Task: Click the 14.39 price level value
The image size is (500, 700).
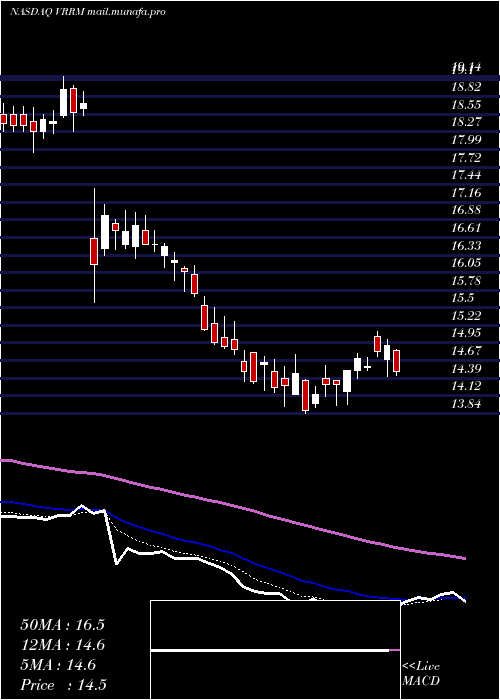Action: 467,368
